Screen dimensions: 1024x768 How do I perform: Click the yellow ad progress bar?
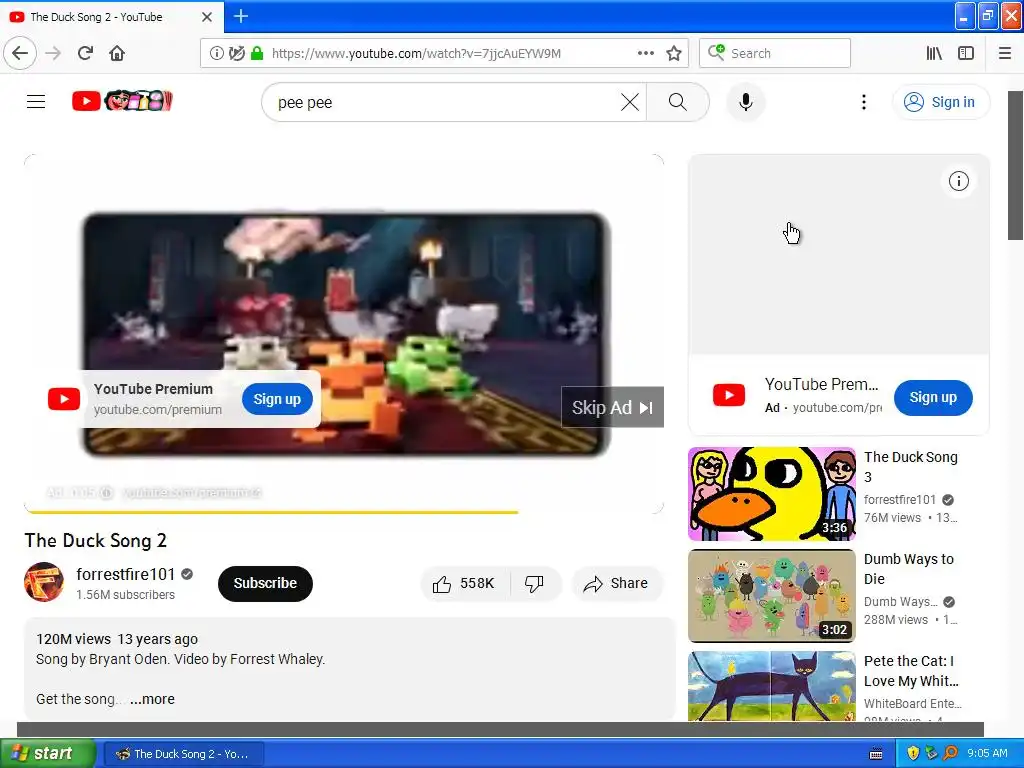pyautogui.click(x=271, y=512)
